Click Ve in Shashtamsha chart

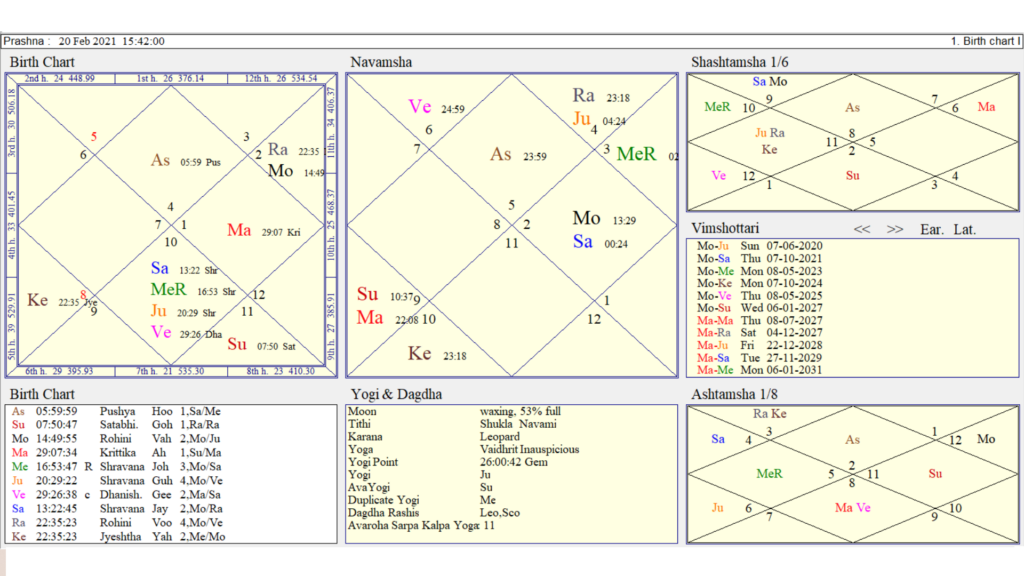pos(718,176)
